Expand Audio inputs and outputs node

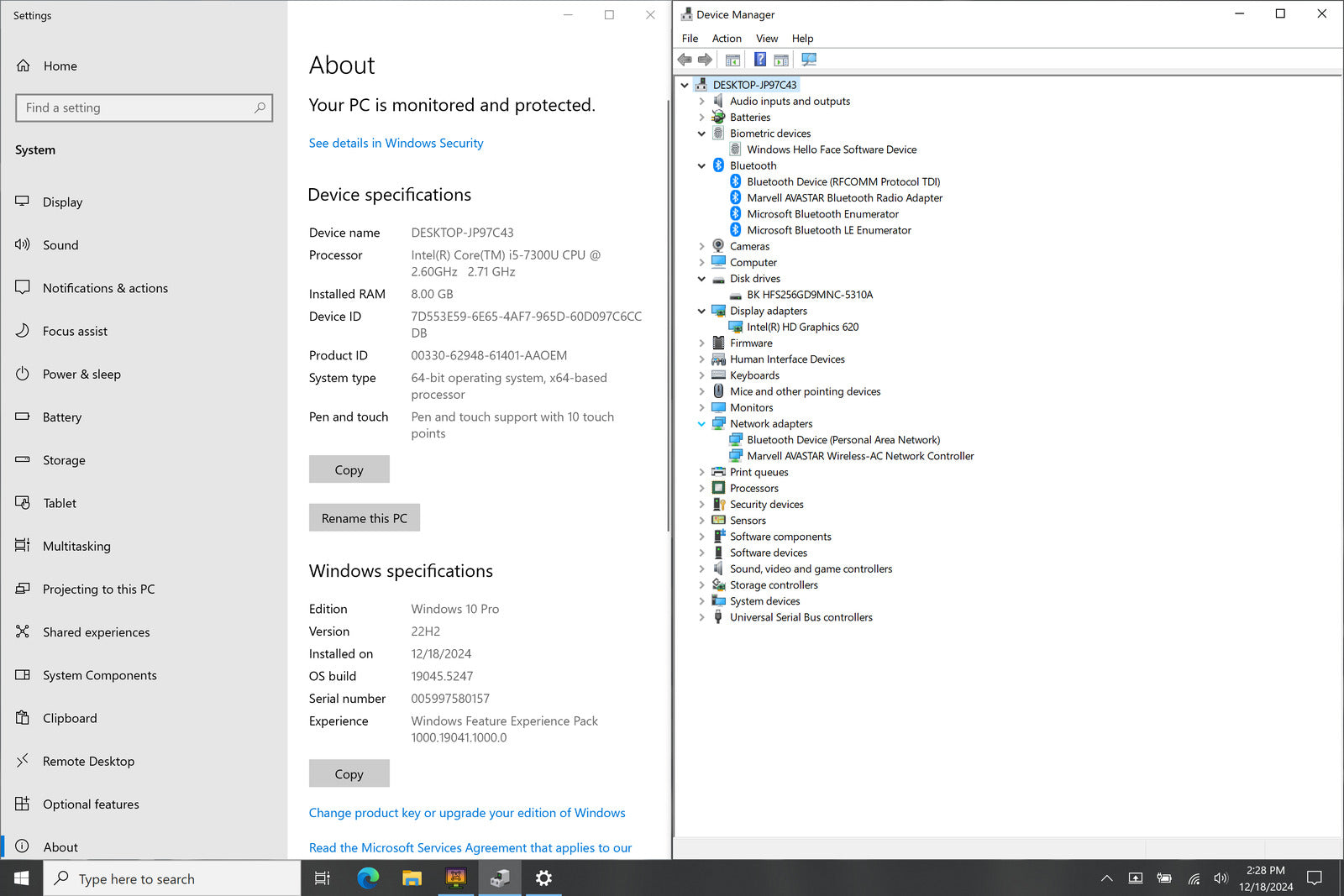[701, 101]
